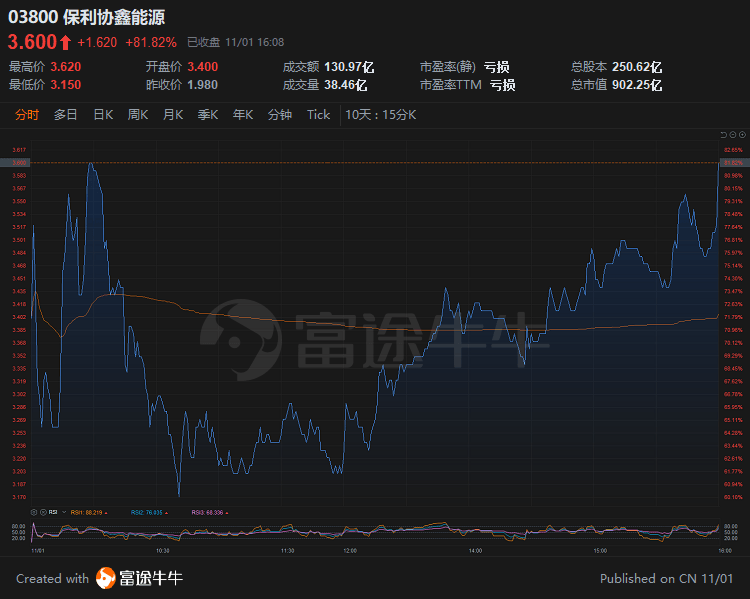The width and height of the screenshot is (750, 599).
Task: Expand the RSI indicator dropdown arrow
Action: [64, 512]
